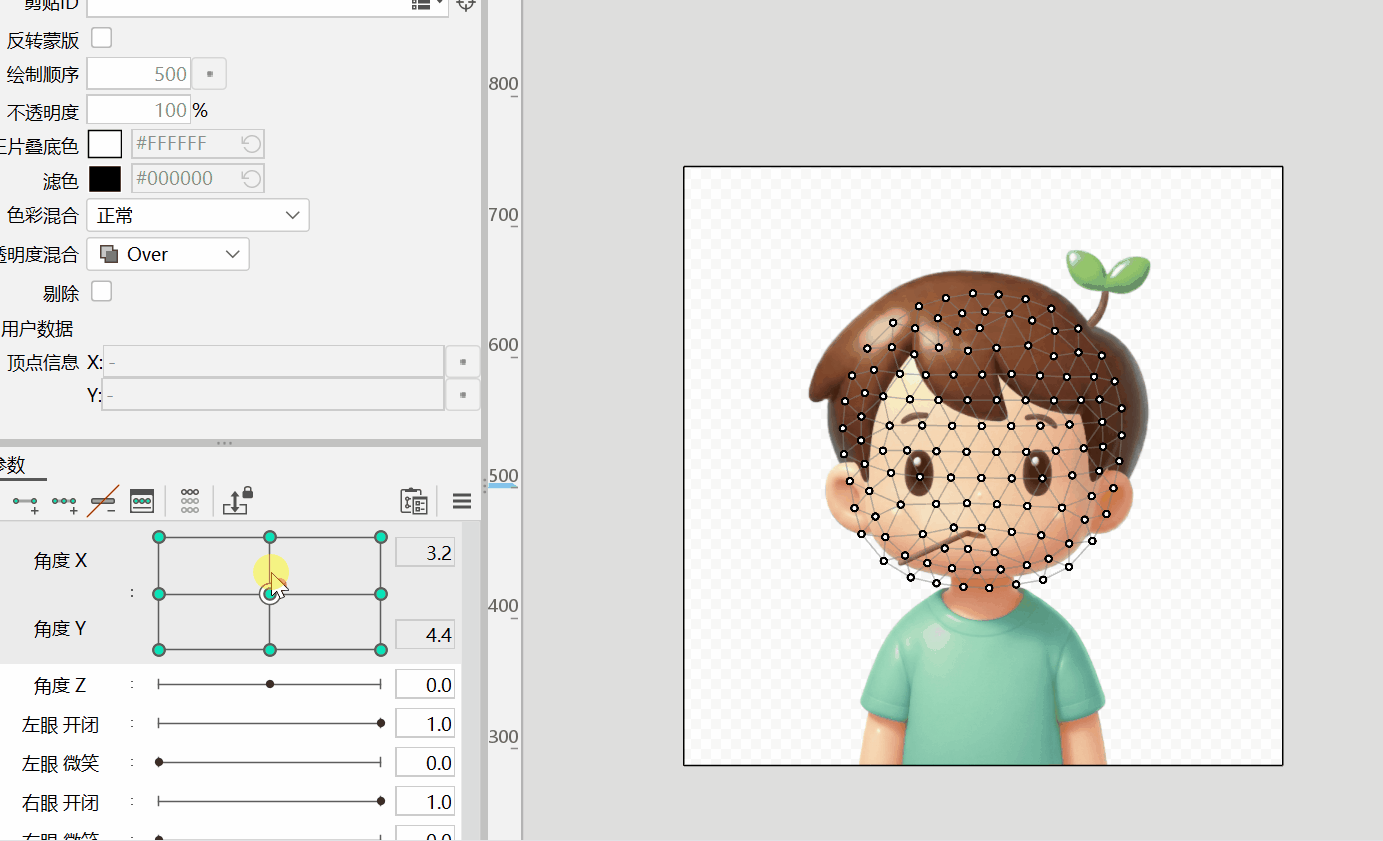
Task: Open the parameter panel hamburger menu
Action: point(461,501)
